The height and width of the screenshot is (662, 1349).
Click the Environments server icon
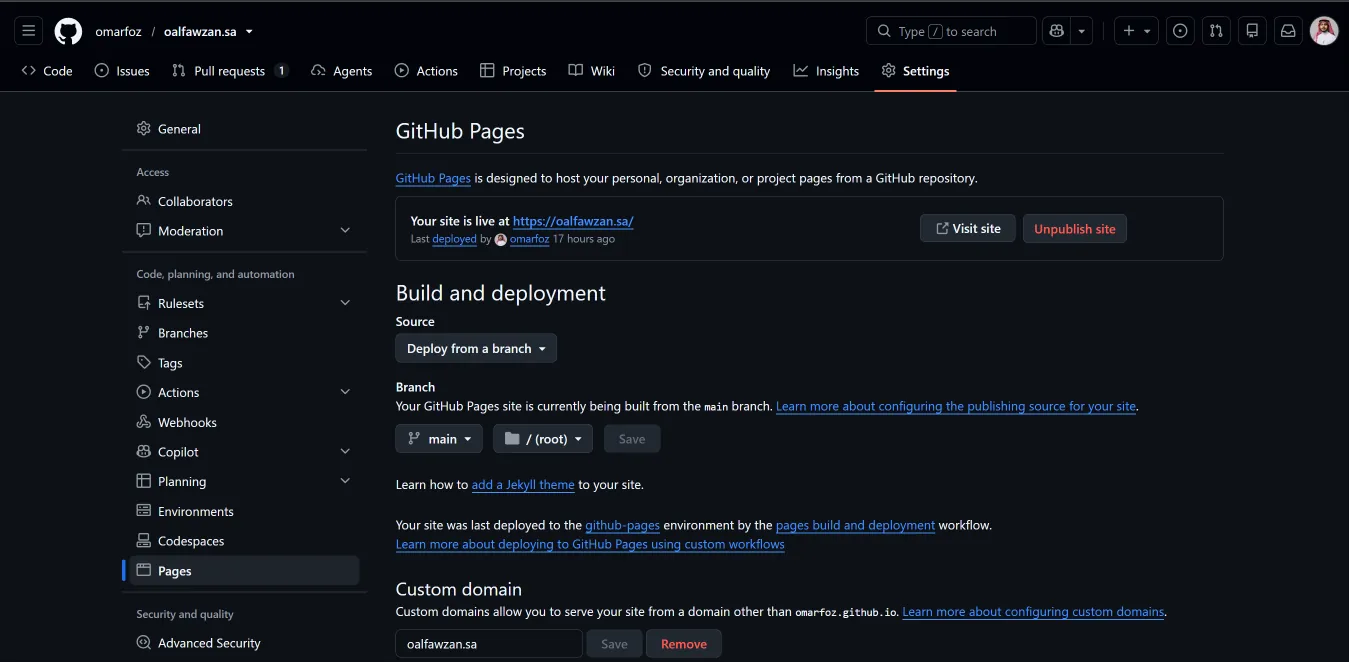tap(144, 511)
